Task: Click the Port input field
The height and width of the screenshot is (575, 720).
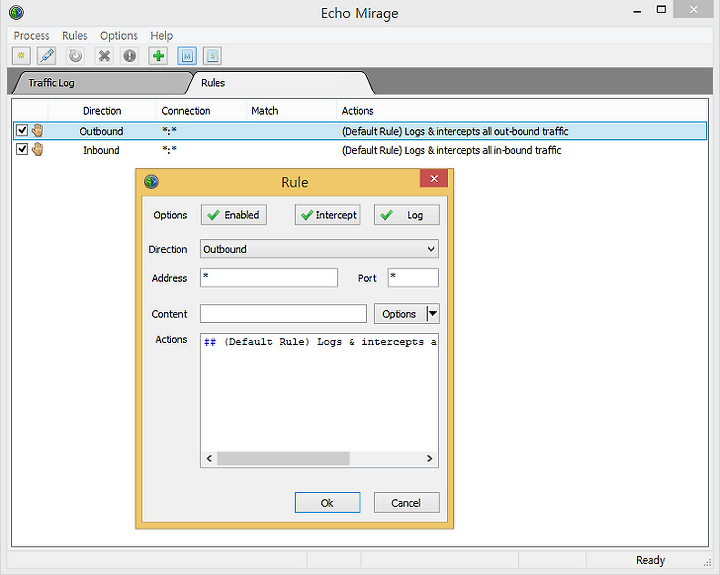Action: (413, 278)
